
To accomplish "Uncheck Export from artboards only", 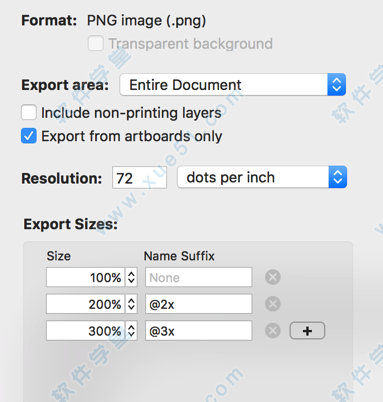I will (29, 136).
